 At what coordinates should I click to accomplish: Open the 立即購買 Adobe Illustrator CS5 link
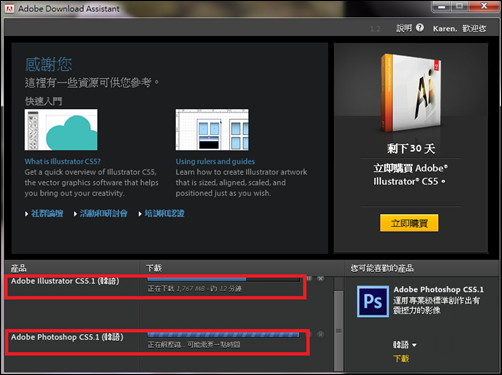tap(410, 175)
